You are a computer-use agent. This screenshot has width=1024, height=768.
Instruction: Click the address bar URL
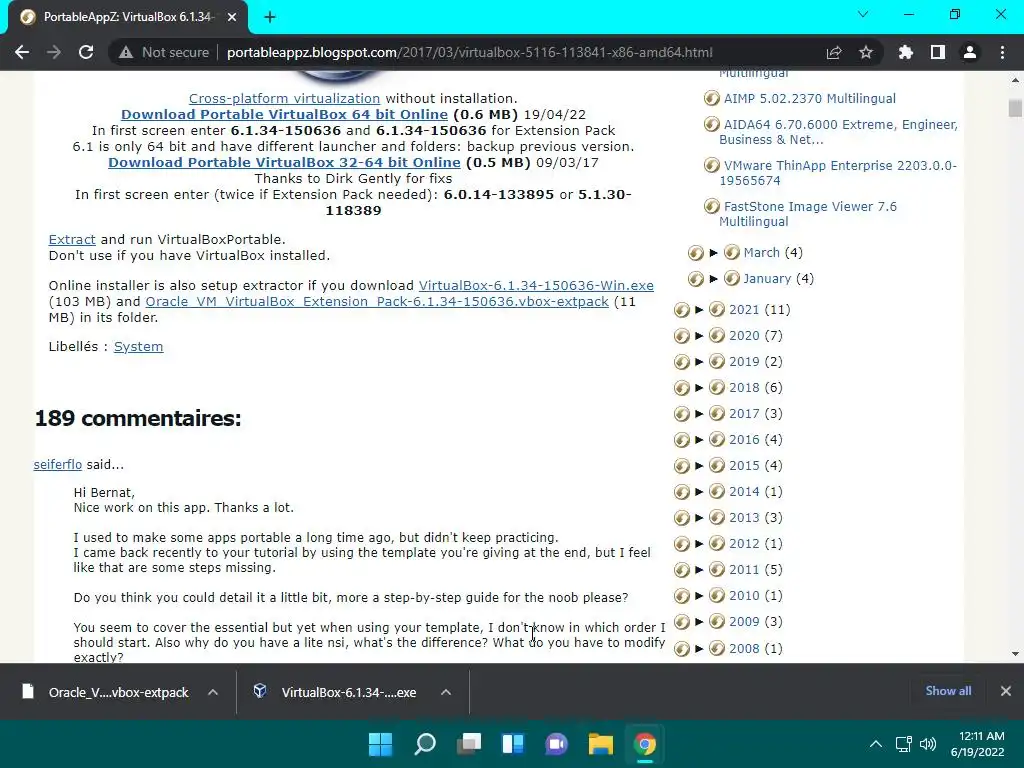click(x=470, y=52)
